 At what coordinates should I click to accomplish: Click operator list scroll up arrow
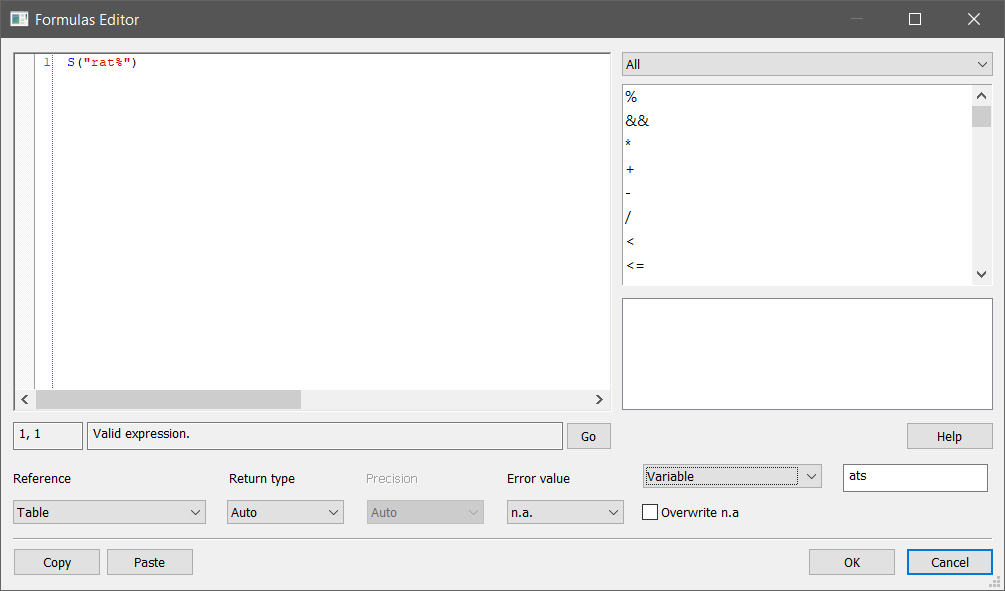click(x=981, y=96)
